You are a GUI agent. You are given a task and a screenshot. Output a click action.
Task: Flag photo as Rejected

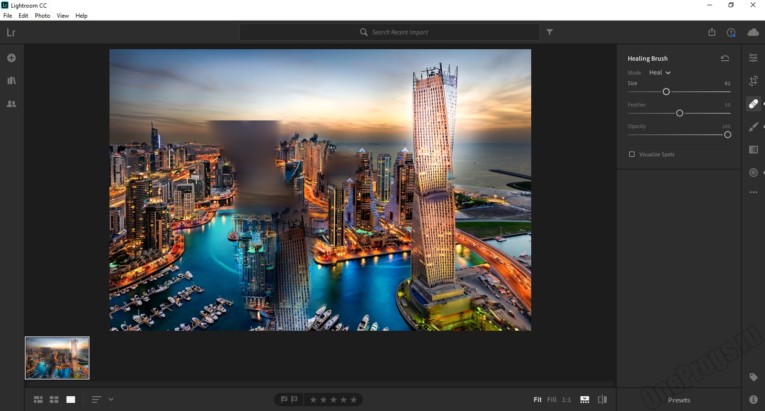[294, 399]
